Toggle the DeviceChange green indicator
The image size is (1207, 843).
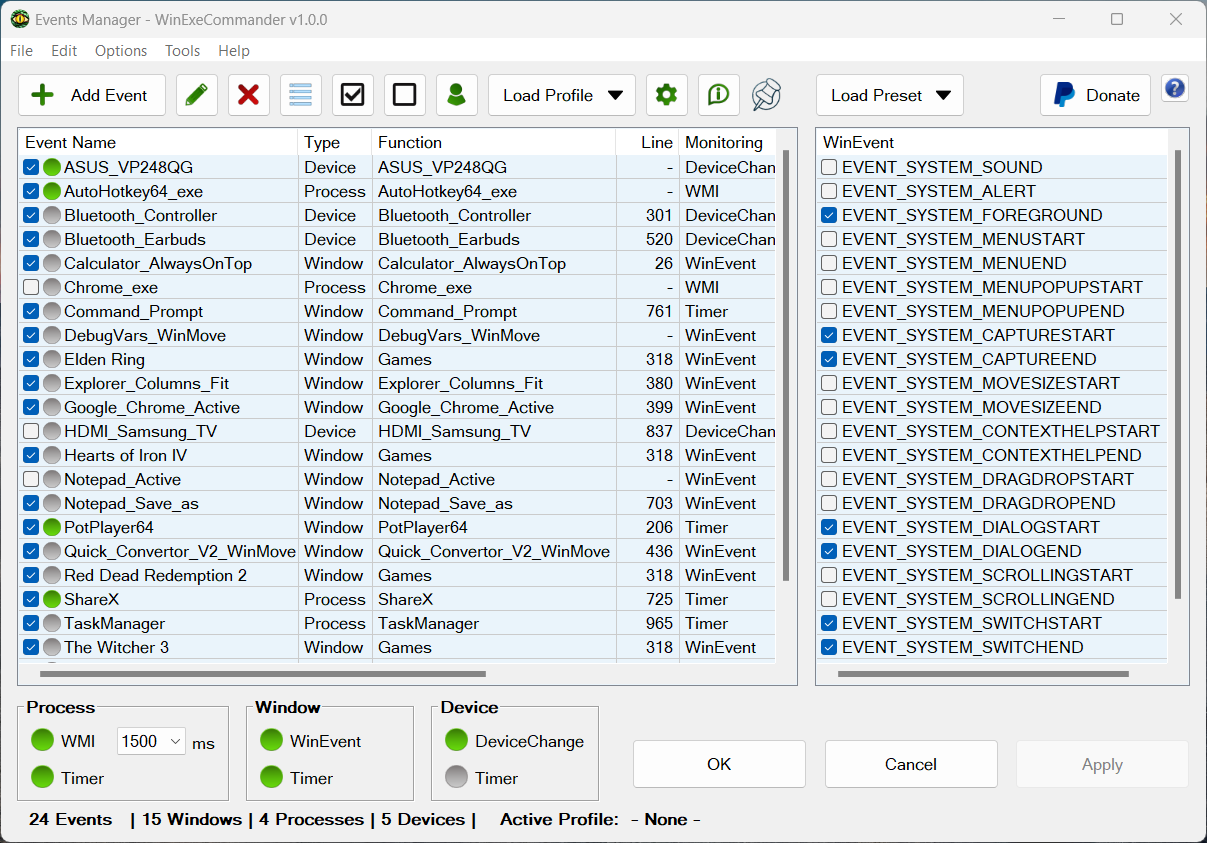[456, 741]
